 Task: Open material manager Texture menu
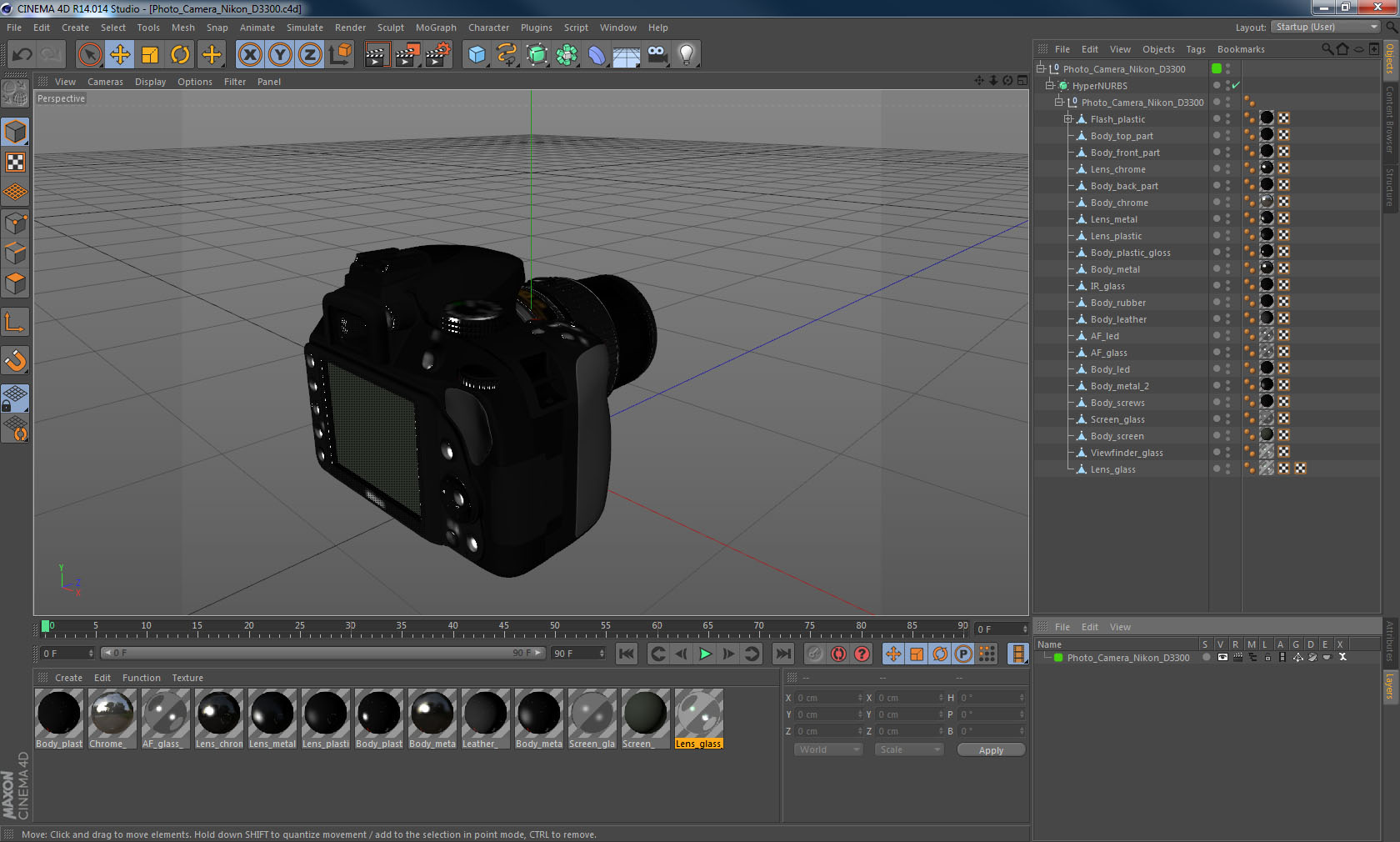coord(187,678)
